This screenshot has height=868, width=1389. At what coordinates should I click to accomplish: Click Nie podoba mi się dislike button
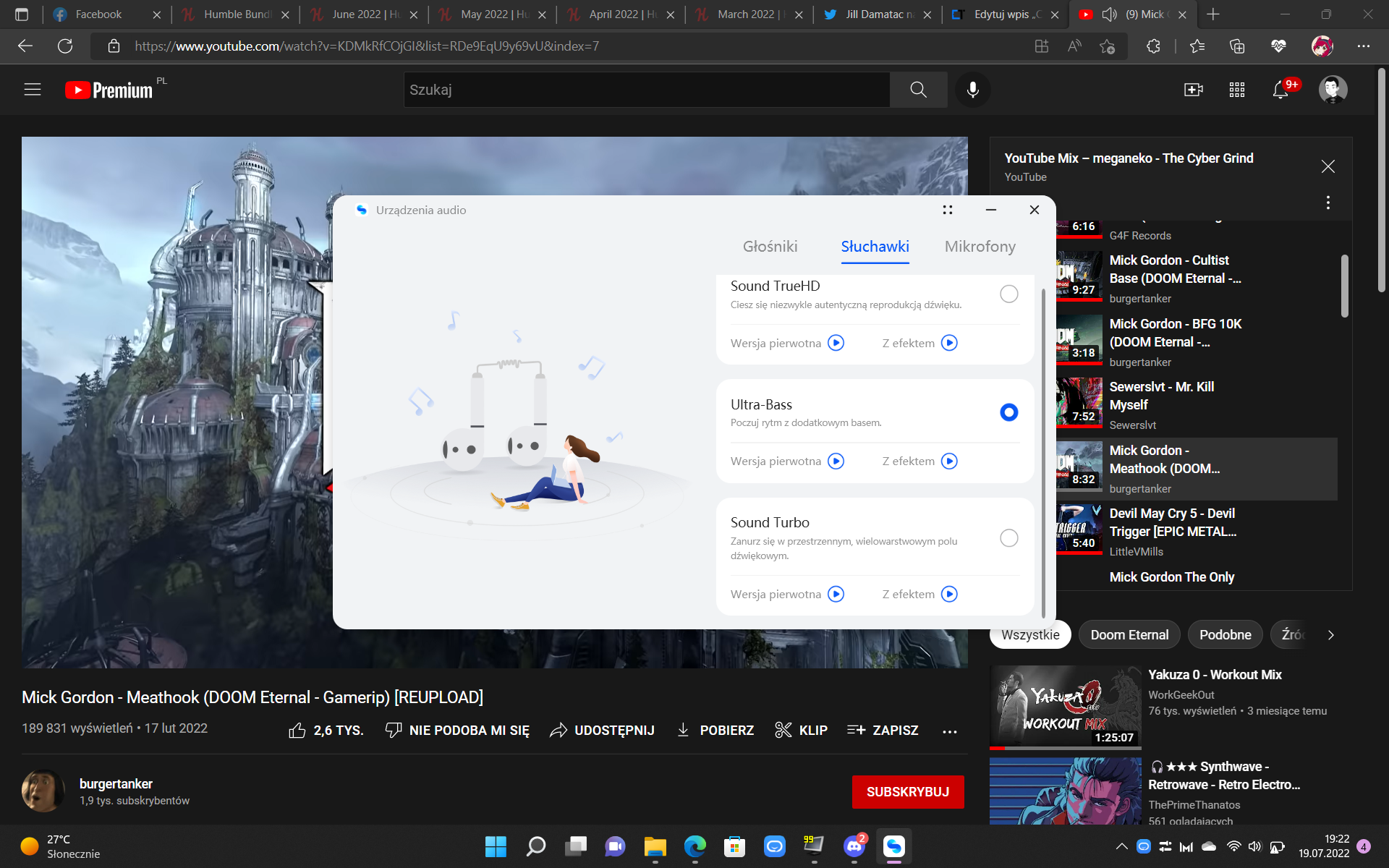(457, 731)
